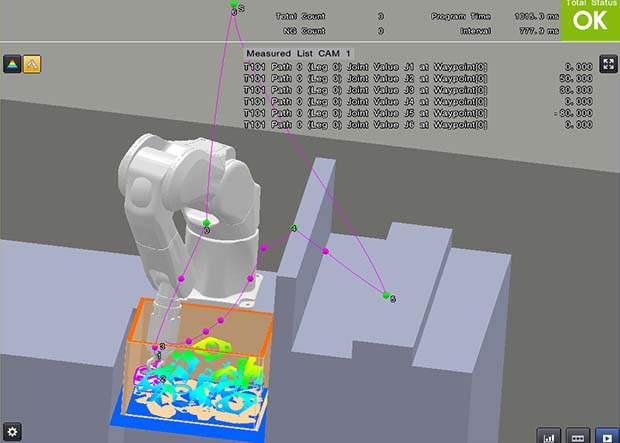
Task: Open the settings gear icon
Action: 11,432
